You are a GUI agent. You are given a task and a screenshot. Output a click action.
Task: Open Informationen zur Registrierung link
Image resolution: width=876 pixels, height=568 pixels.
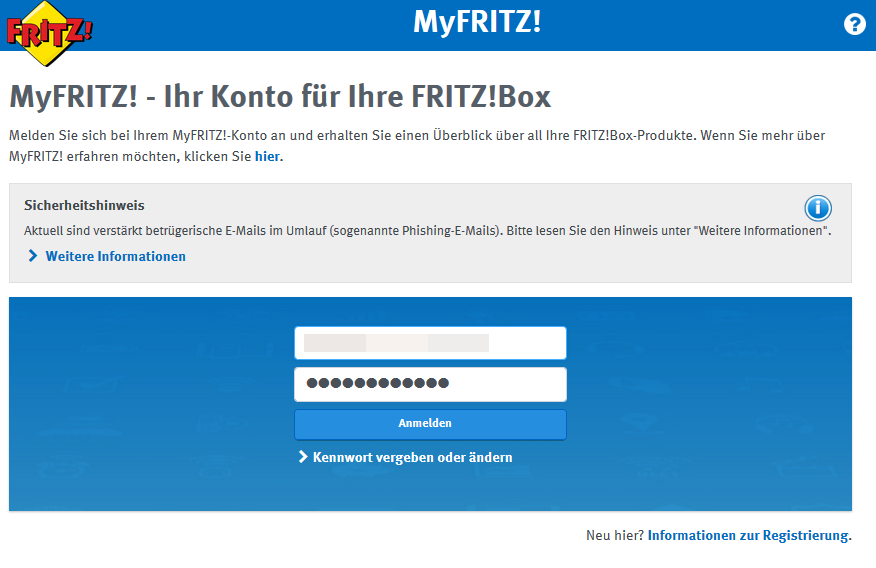[748, 536]
